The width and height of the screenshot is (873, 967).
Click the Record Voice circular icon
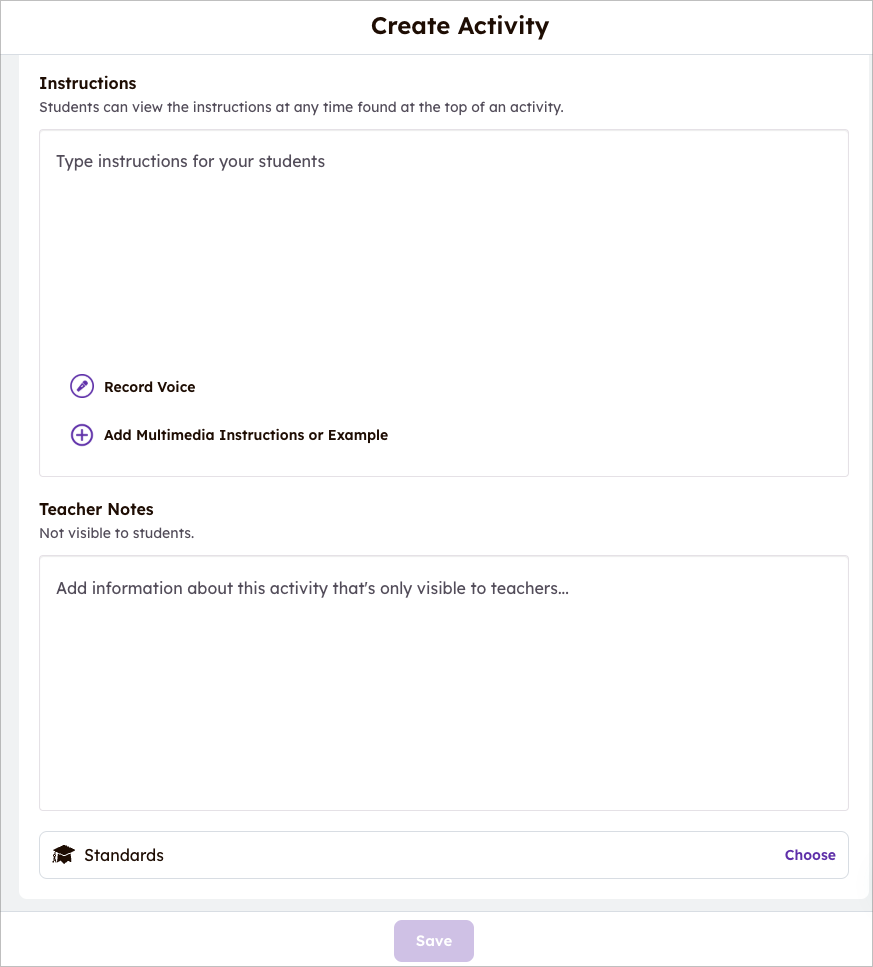pos(82,387)
